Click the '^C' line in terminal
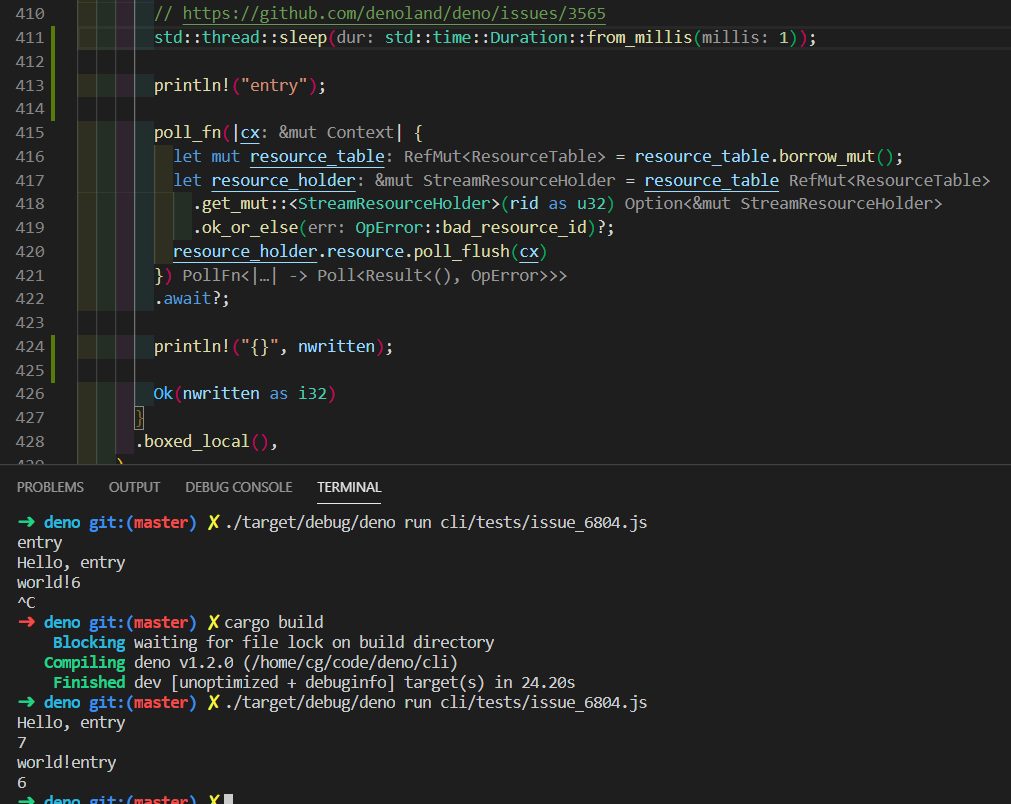The height and width of the screenshot is (804, 1011). pos(26,603)
